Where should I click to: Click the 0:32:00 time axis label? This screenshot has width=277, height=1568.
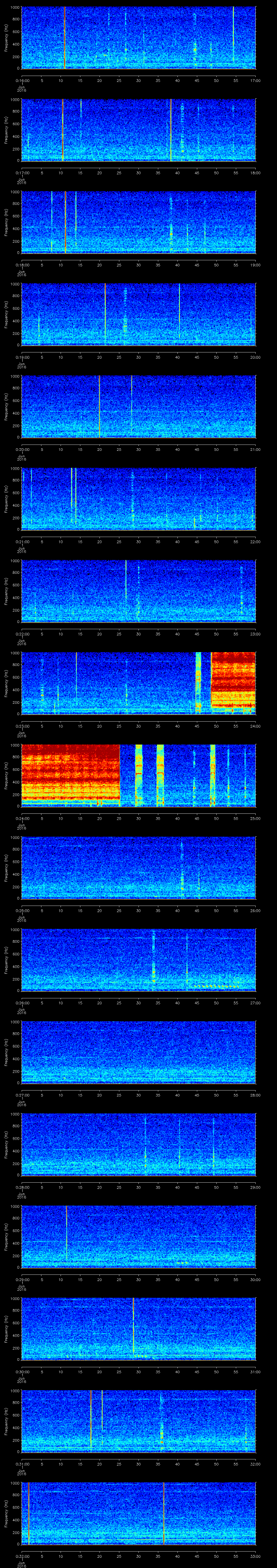click(22, 1556)
